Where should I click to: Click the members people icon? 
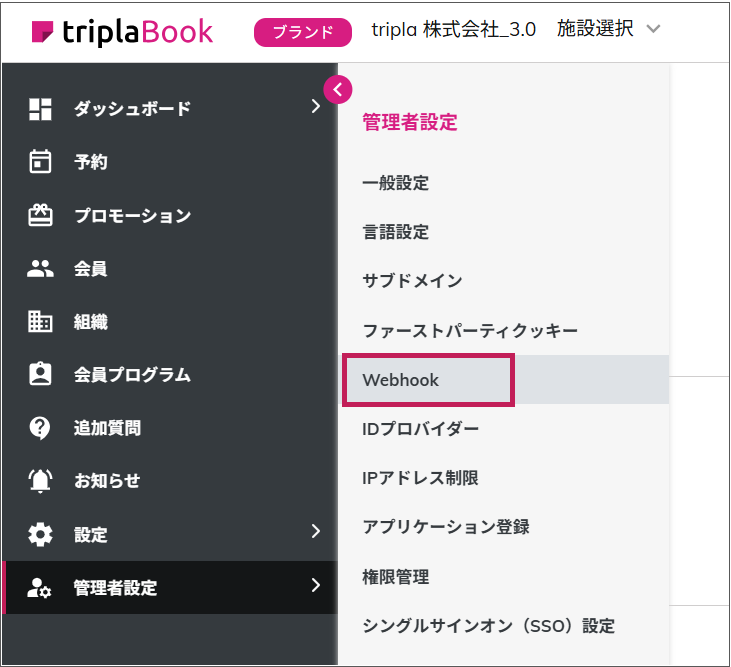(40, 268)
